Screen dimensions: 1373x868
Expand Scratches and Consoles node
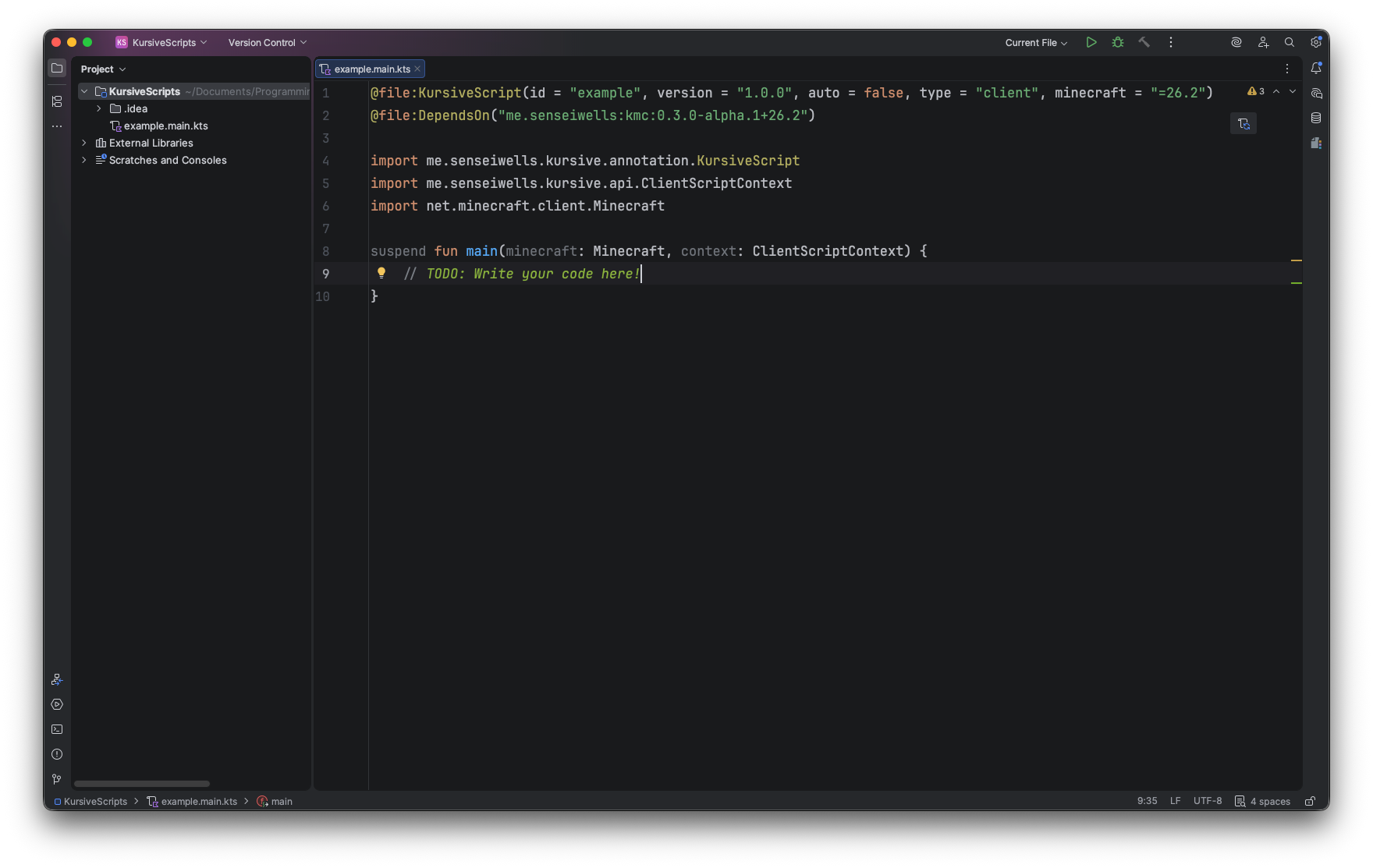[84, 160]
